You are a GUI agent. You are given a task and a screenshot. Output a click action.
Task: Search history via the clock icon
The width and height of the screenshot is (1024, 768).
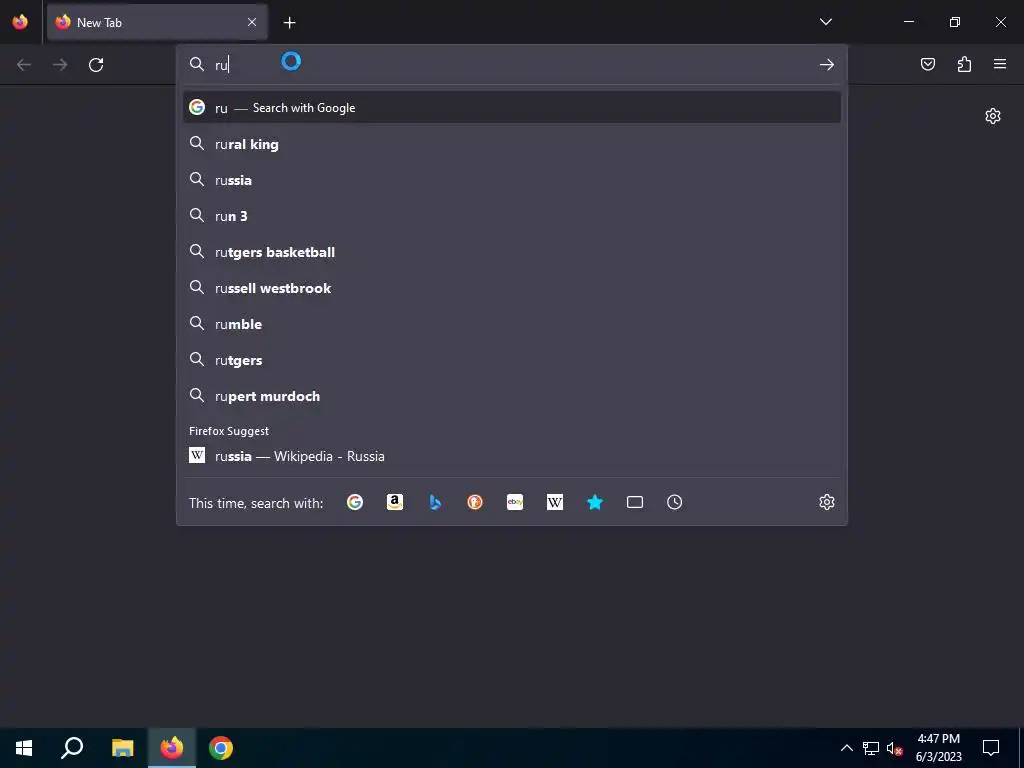point(675,502)
